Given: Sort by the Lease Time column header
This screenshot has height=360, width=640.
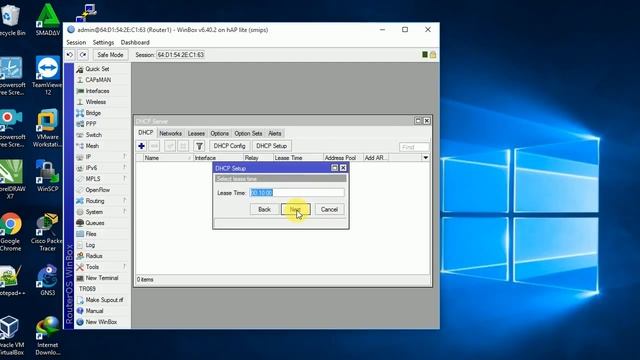Looking at the screenshot, I should 298,158.
